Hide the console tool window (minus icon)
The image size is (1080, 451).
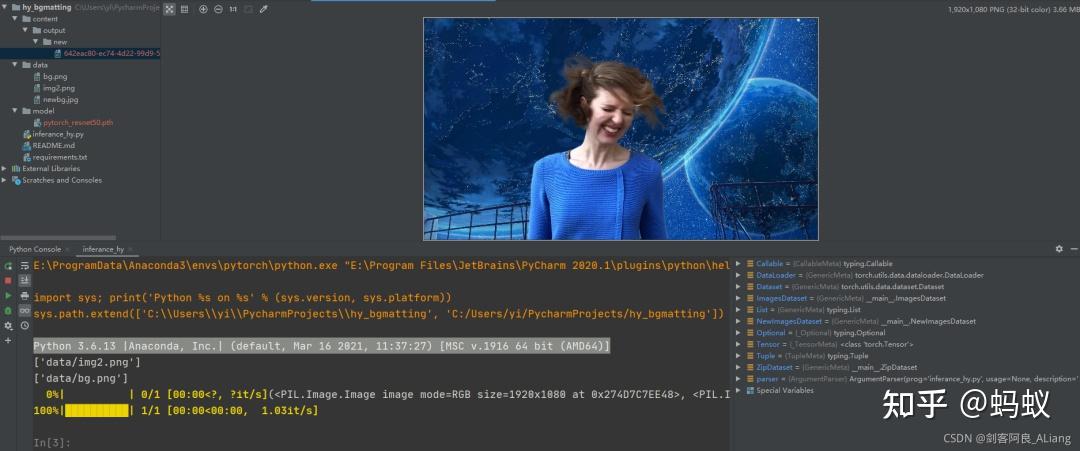pos(1073,249)
